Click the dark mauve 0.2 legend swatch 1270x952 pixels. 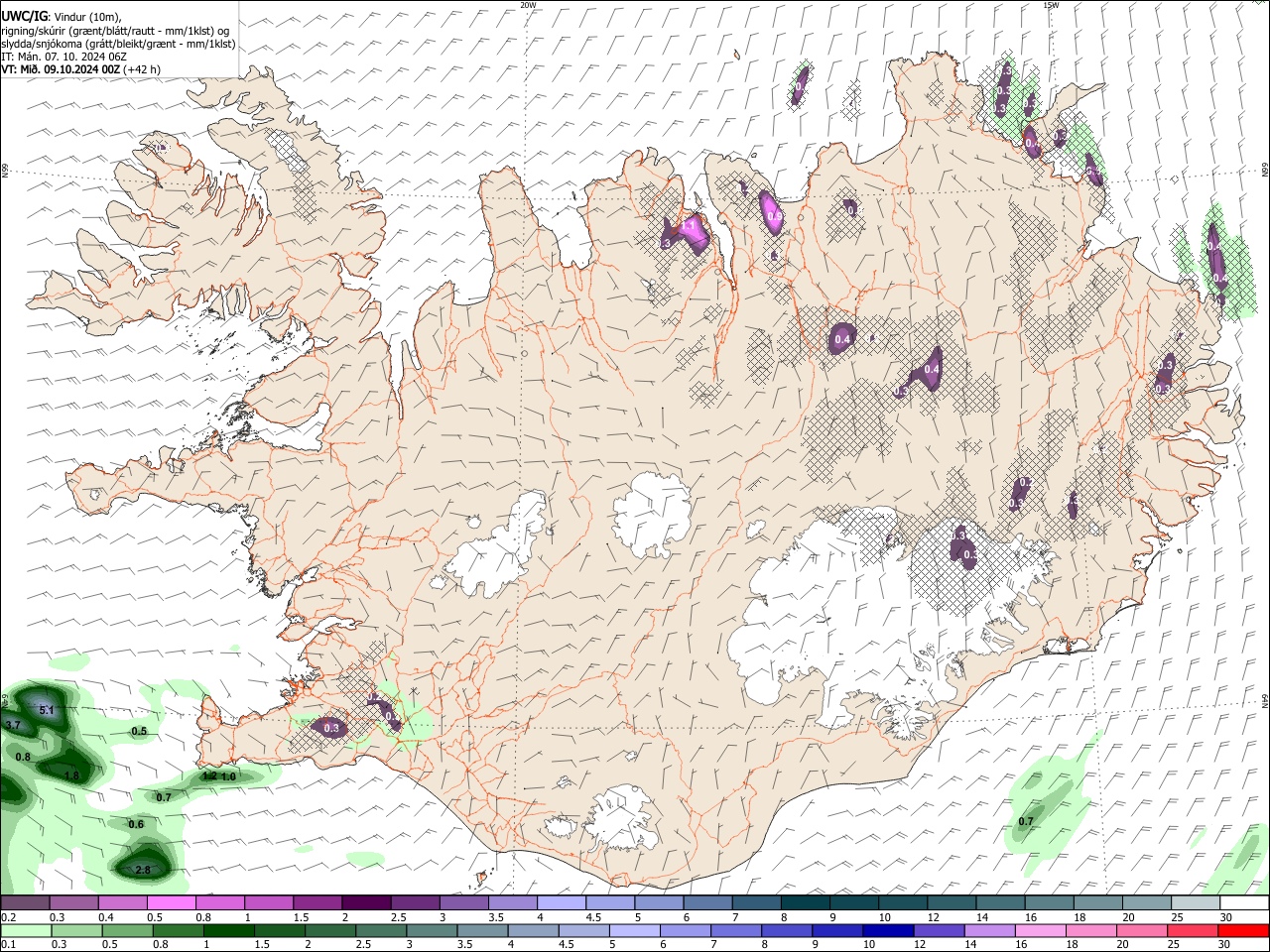point(25,903)
